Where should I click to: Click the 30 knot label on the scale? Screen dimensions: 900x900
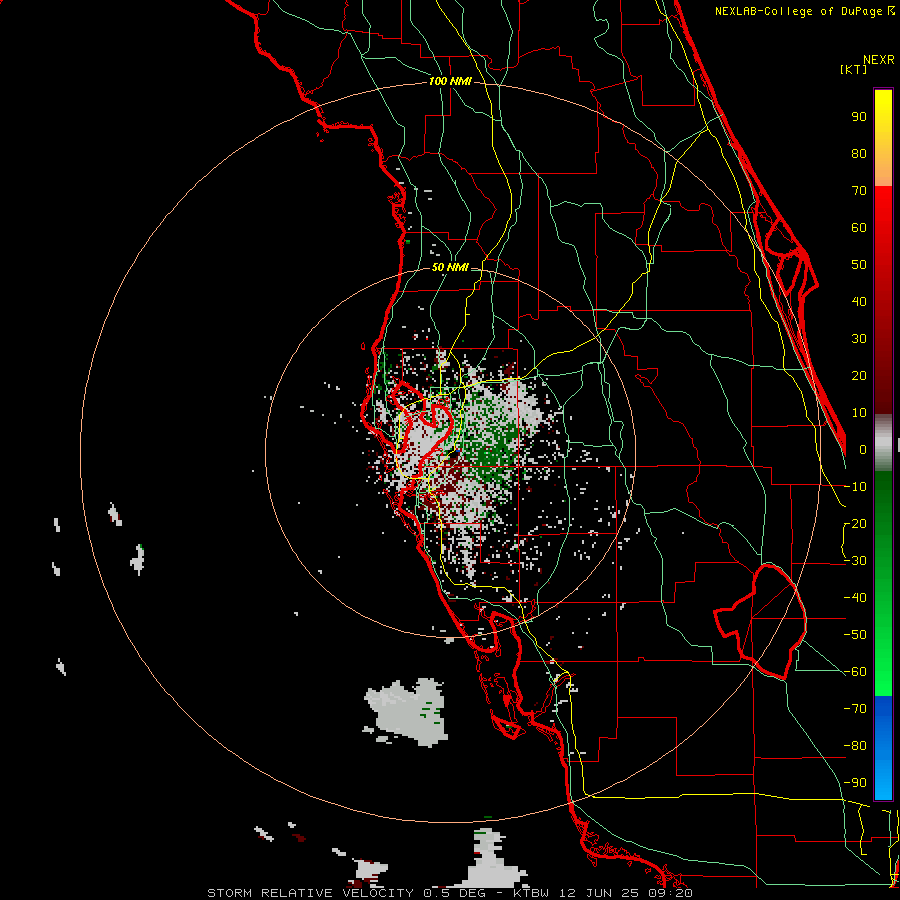[859, 339]
